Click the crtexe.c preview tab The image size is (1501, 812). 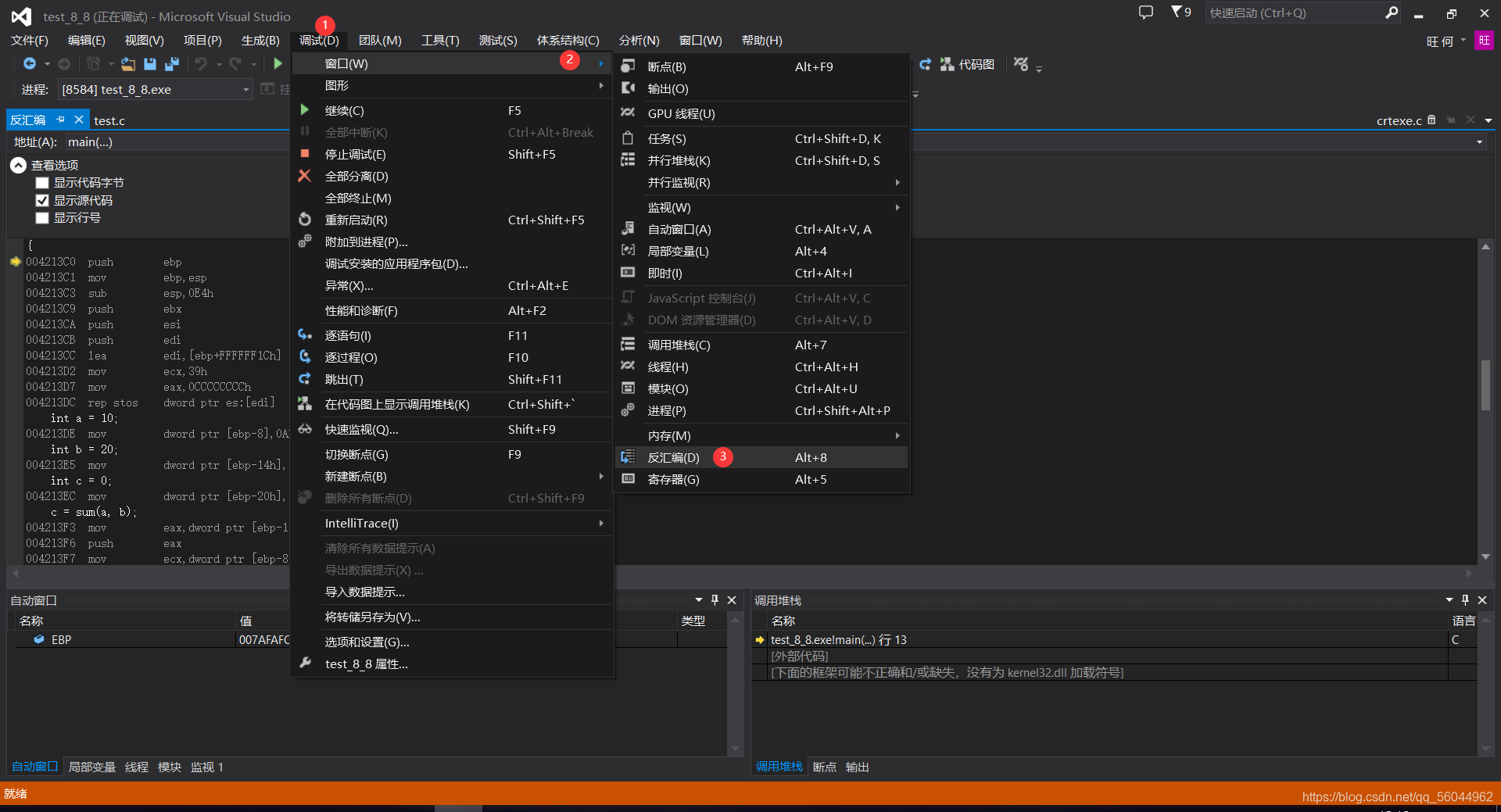(x=1399, y=120)
